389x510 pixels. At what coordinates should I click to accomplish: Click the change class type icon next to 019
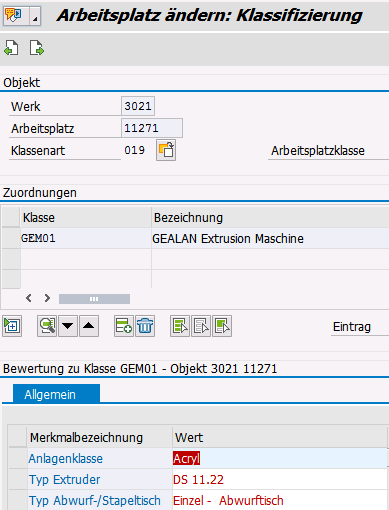point(166,150)
